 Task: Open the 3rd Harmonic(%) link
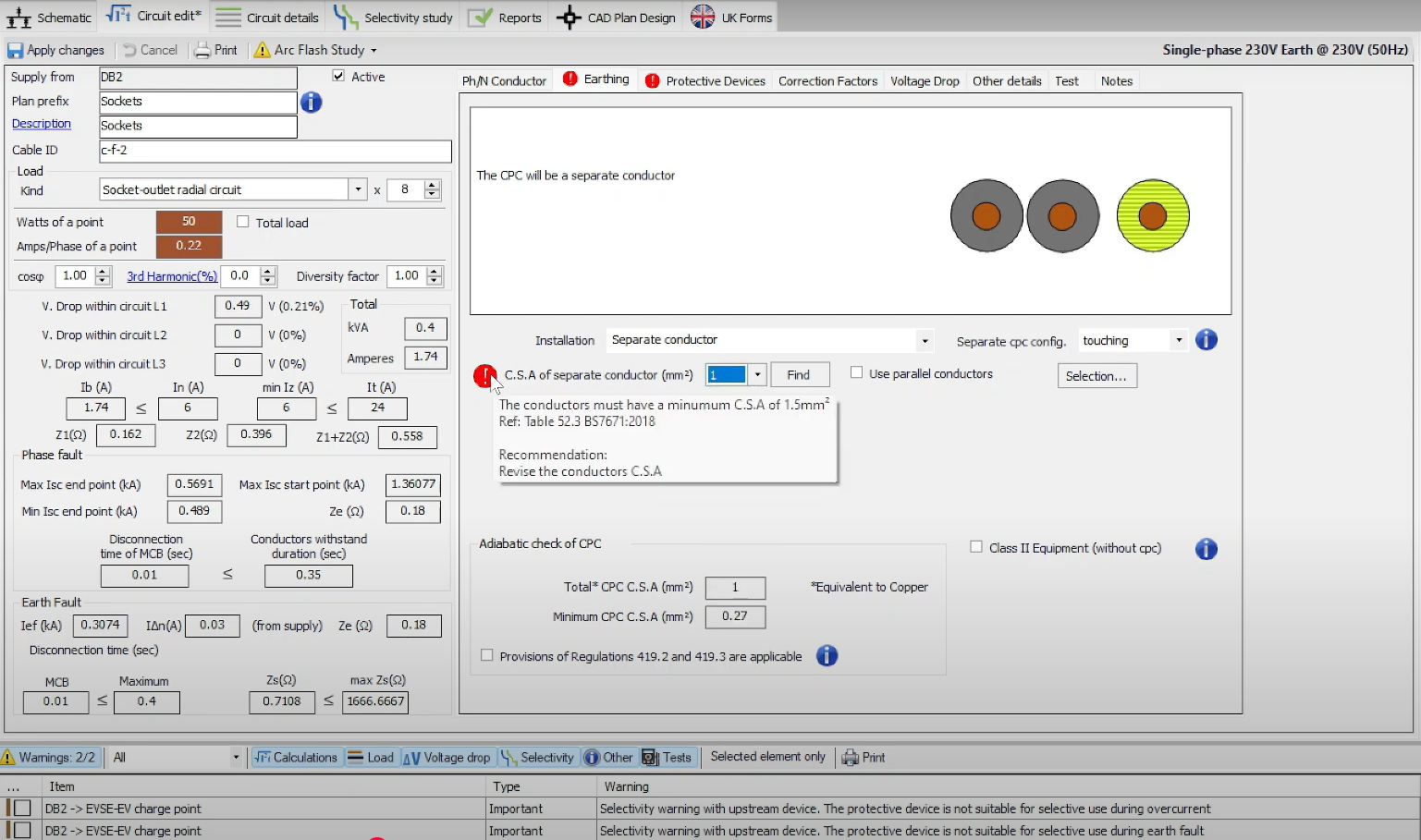[x=172, y=276]
